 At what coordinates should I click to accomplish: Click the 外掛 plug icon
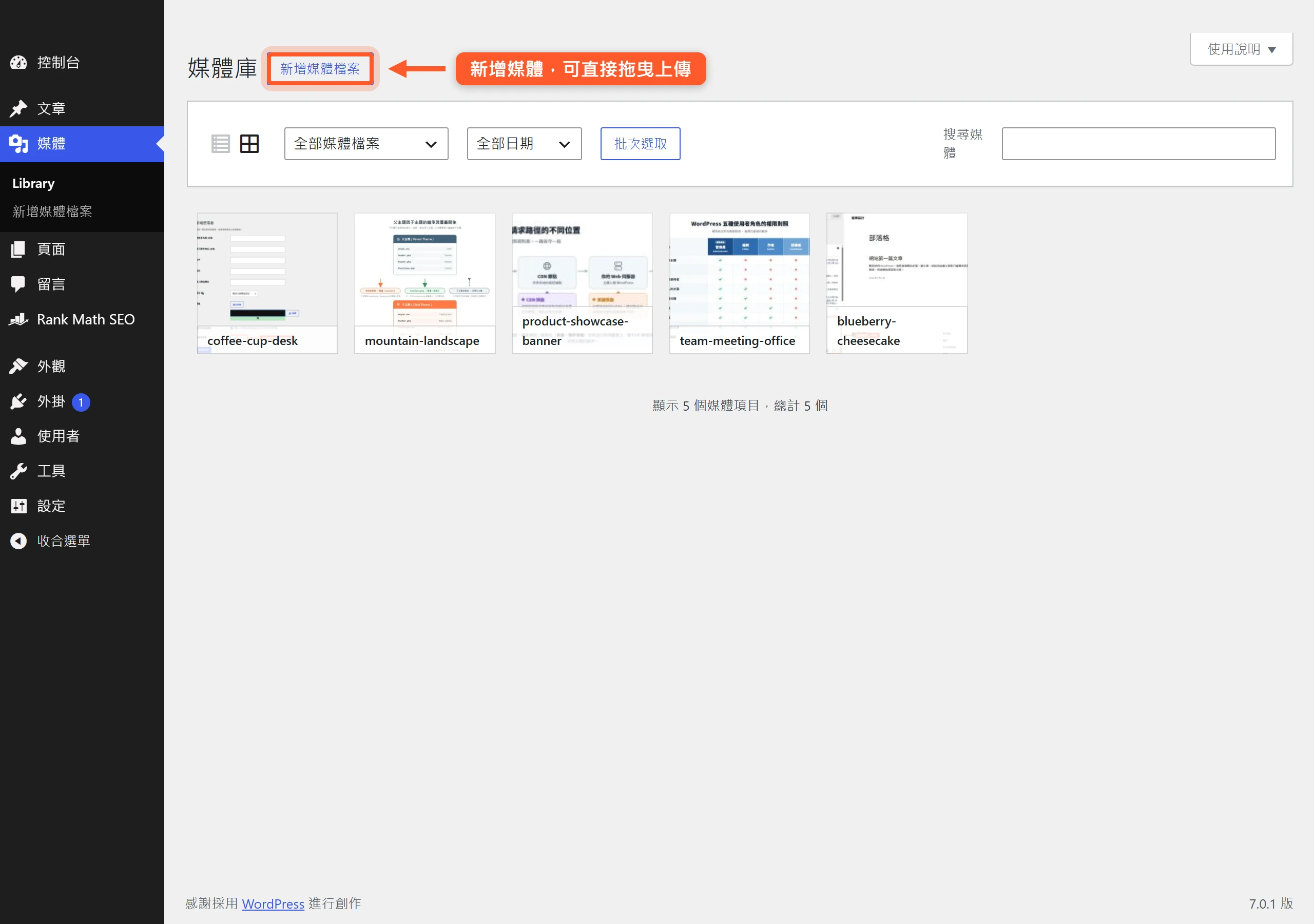[x=18, y=401]
